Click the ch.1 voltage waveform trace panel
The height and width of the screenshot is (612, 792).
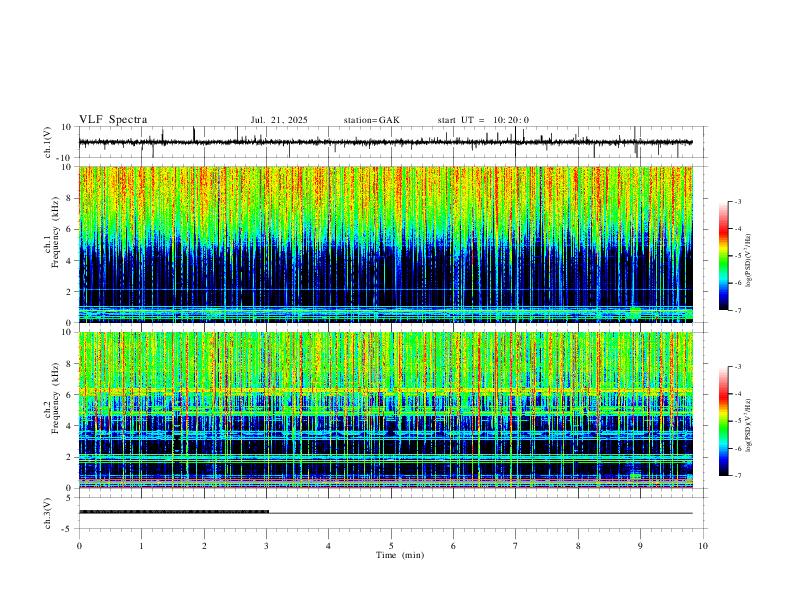coord(392,142)
